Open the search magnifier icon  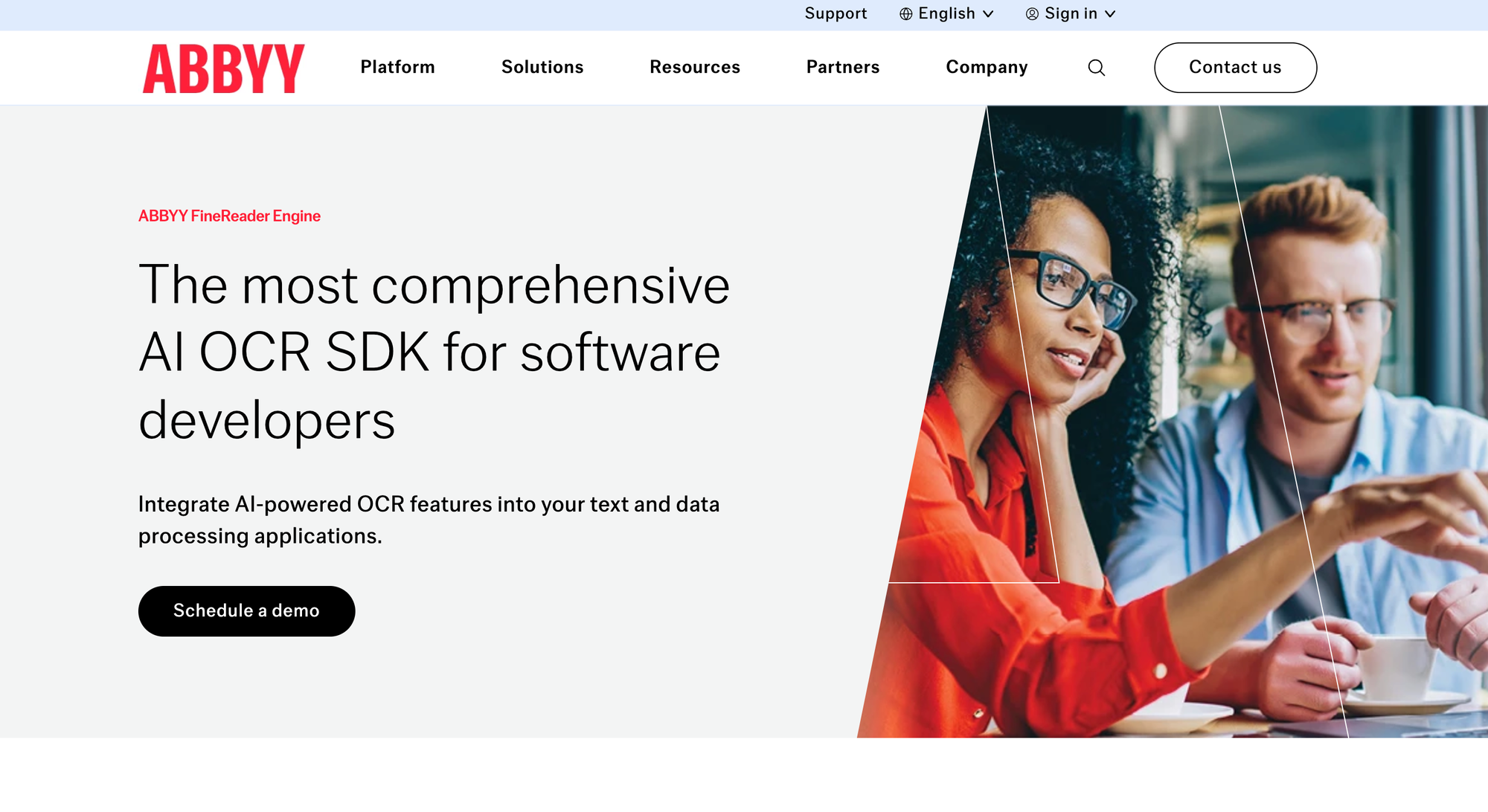click(1096, 68)
